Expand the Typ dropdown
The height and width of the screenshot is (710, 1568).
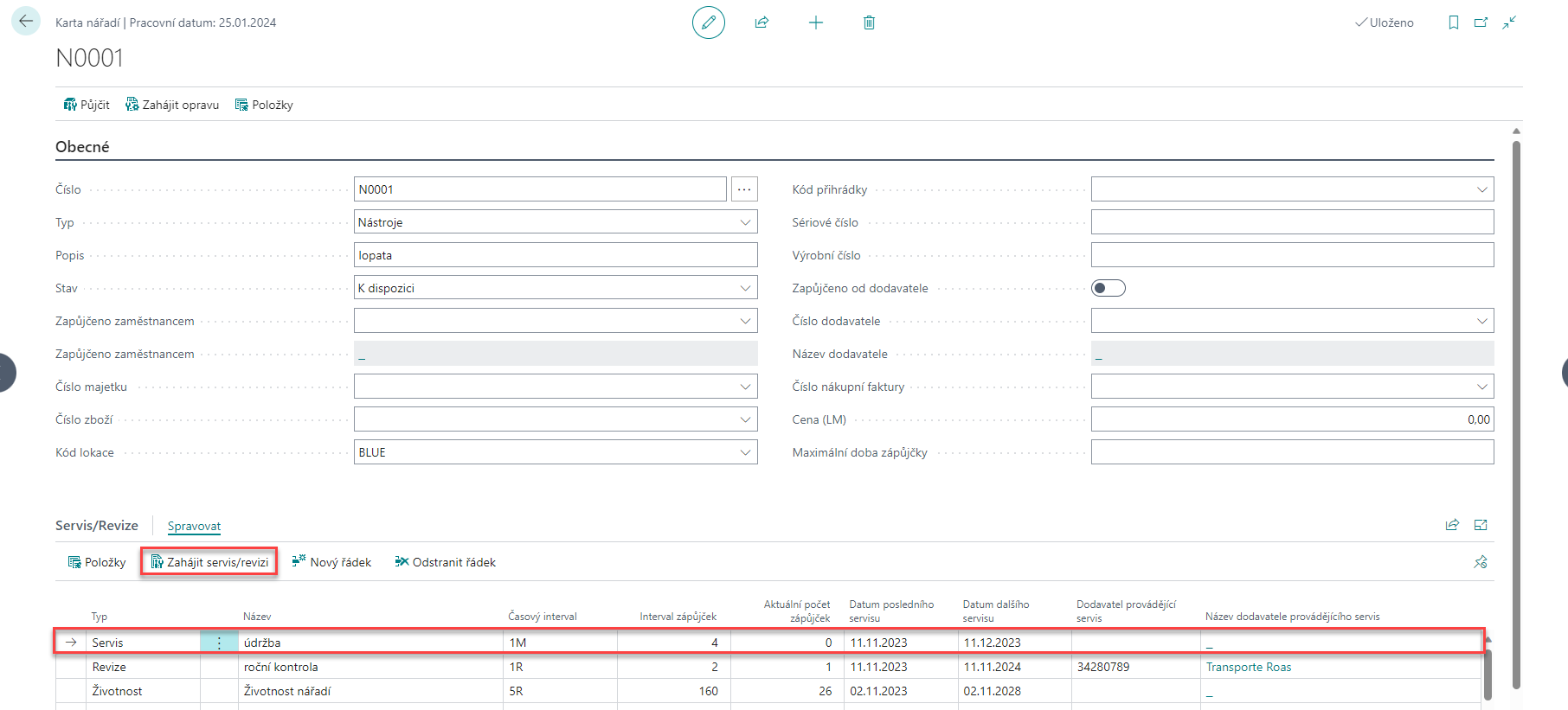click(x=745, y=222)
